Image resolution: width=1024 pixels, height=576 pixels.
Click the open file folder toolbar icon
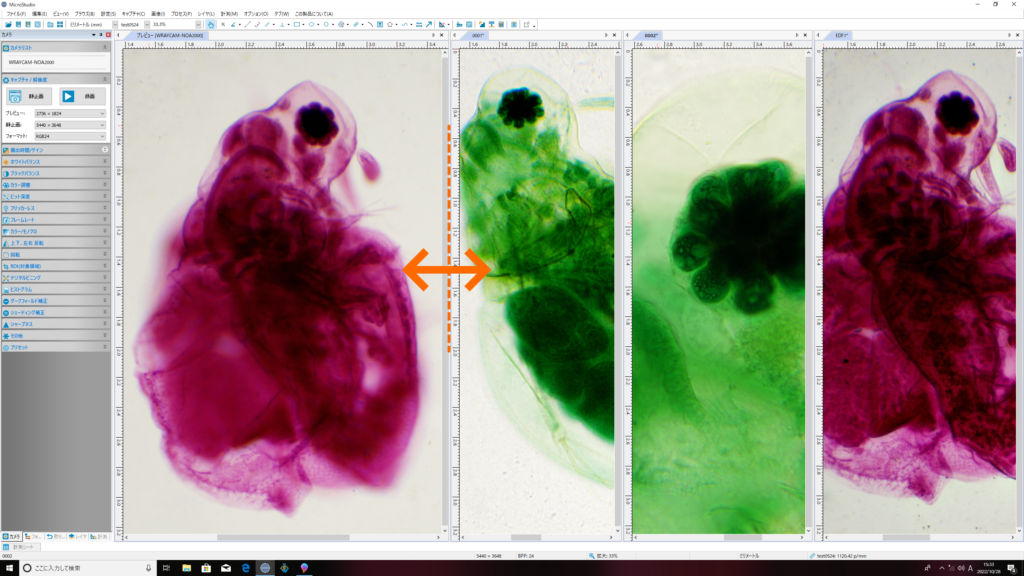coord(8,25)
